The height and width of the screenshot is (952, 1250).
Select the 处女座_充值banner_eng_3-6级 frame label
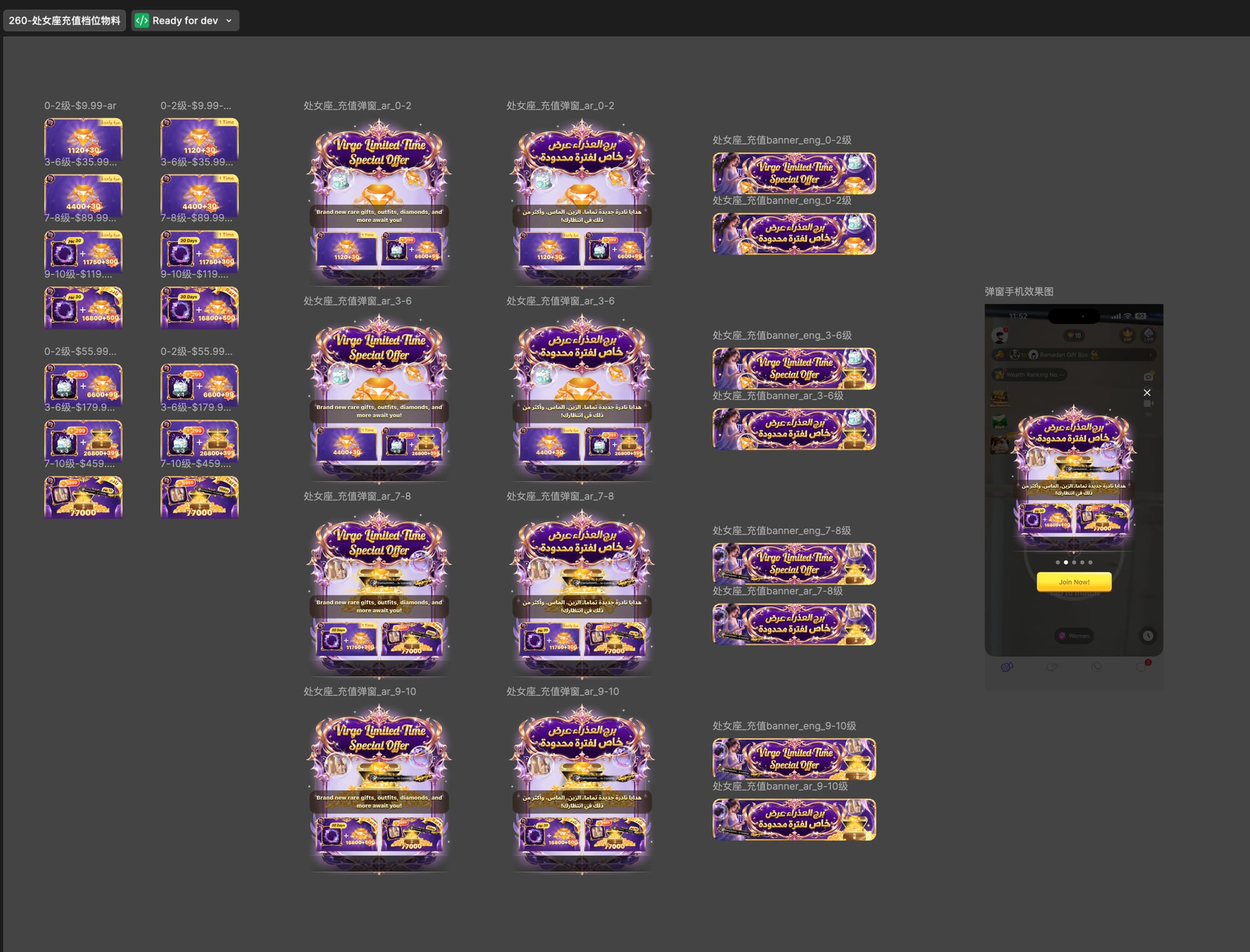pos(782,335)
